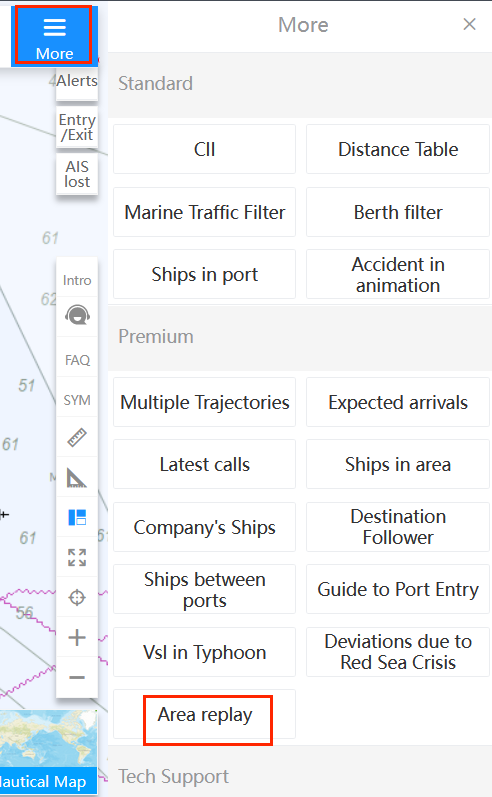492x797 pixels.
Task: Activate fullscreen expand arrows icon
Action: click(77, 558)
